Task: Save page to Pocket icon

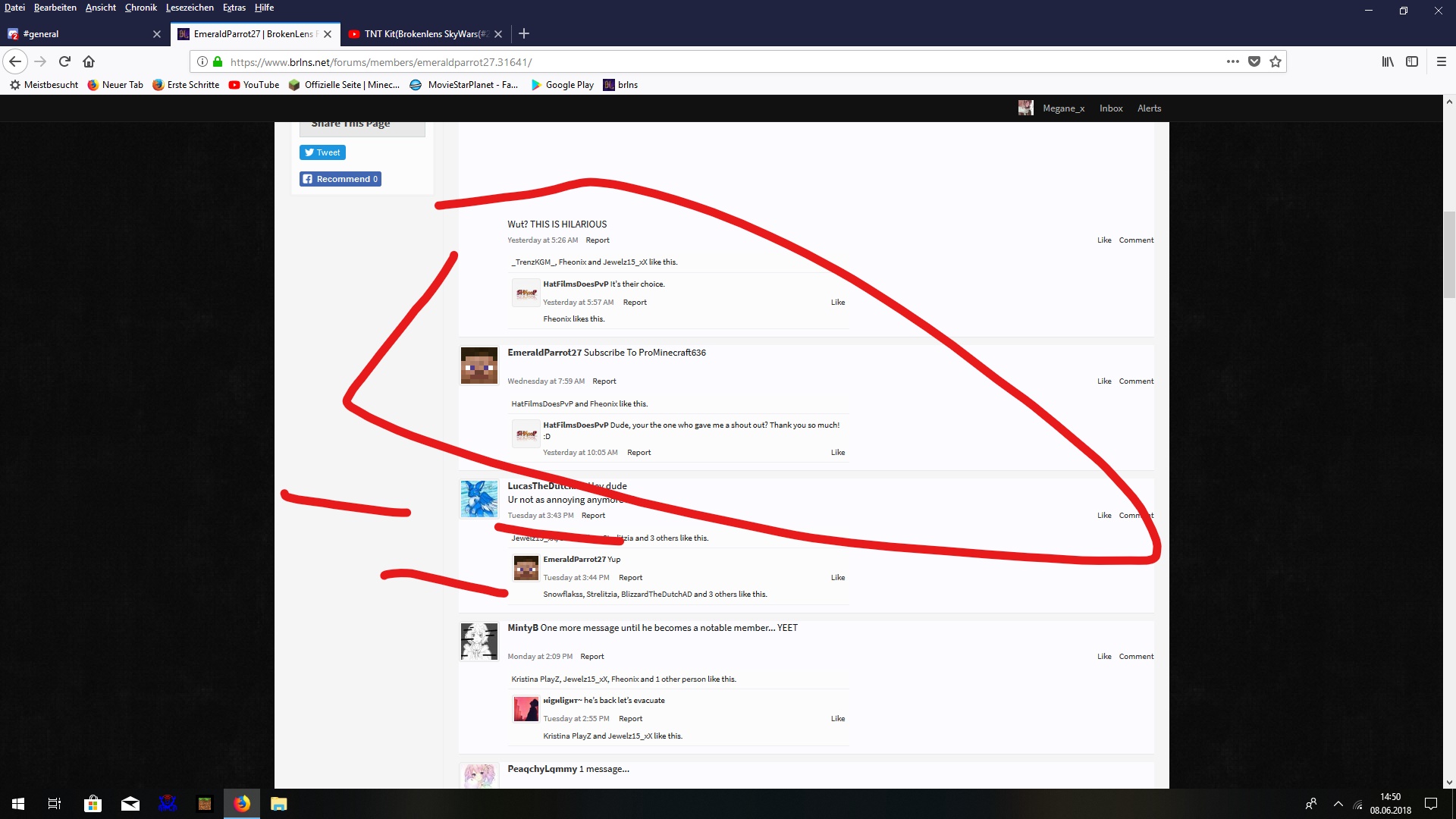Action: point(1254,61)
